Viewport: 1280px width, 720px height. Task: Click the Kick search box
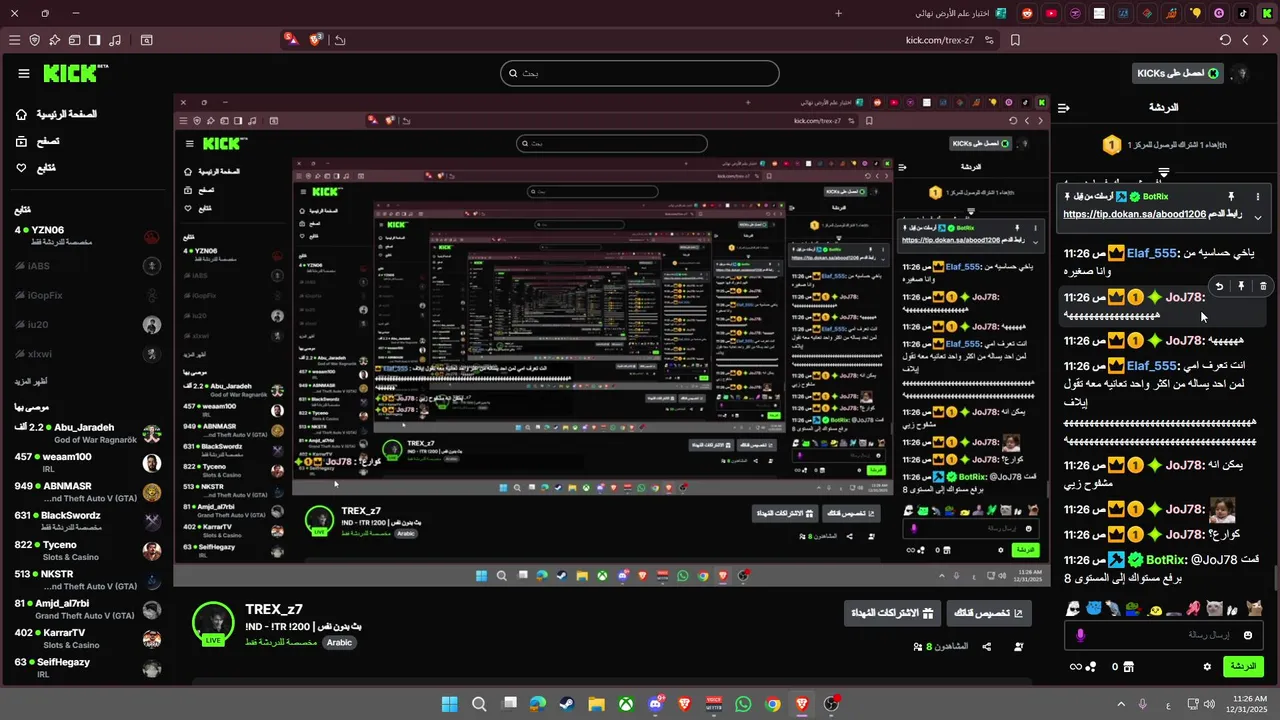tap(639, 73)
